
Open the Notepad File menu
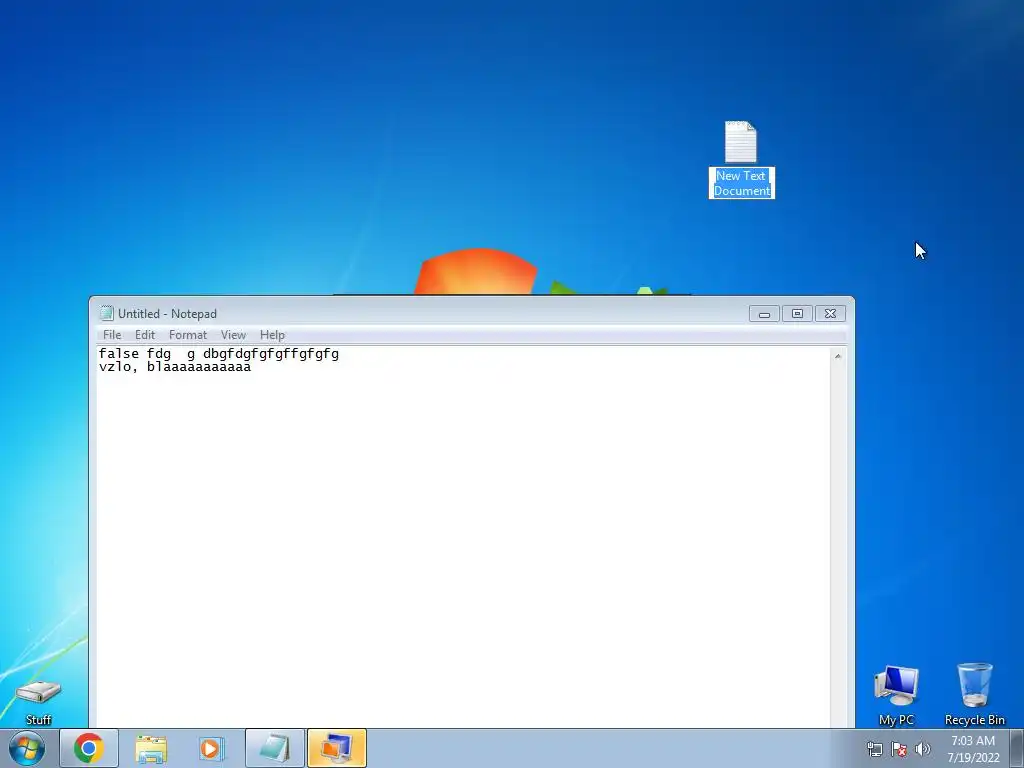pyautogui.click(x=112, y=335)
